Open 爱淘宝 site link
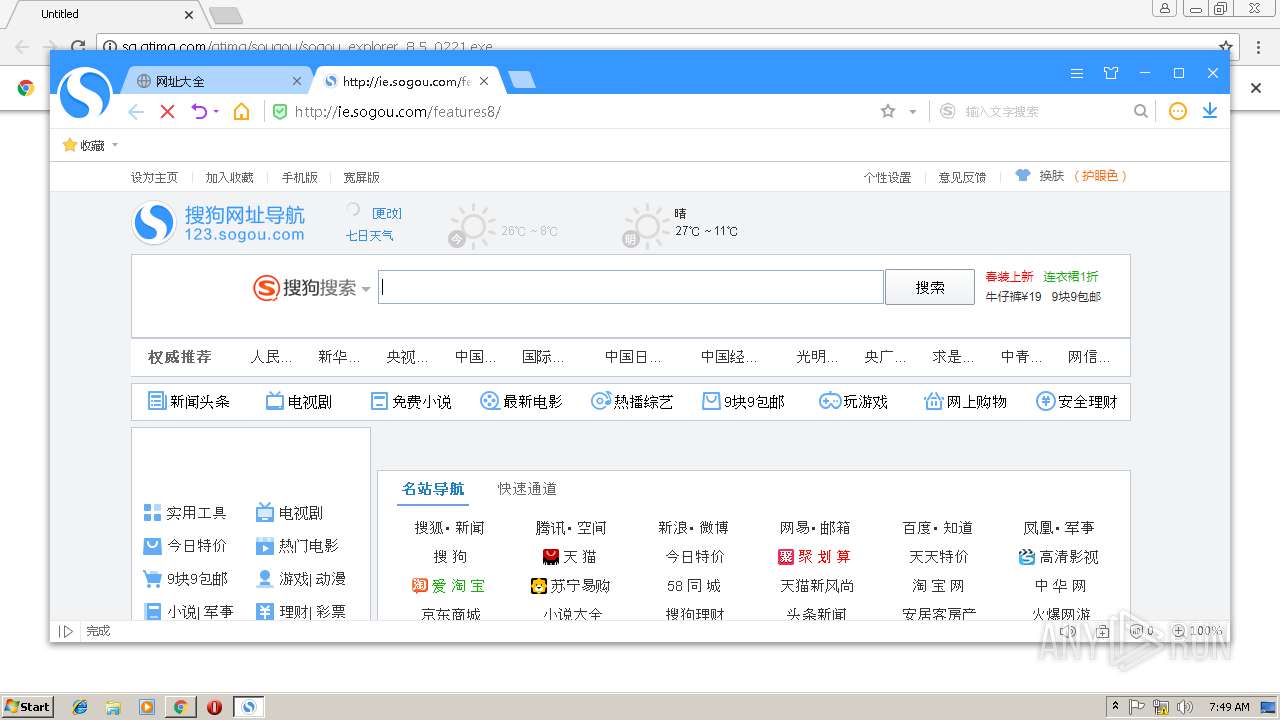Image resolution: width=1280 pixels, height=720 pixels. click(448, 586)
